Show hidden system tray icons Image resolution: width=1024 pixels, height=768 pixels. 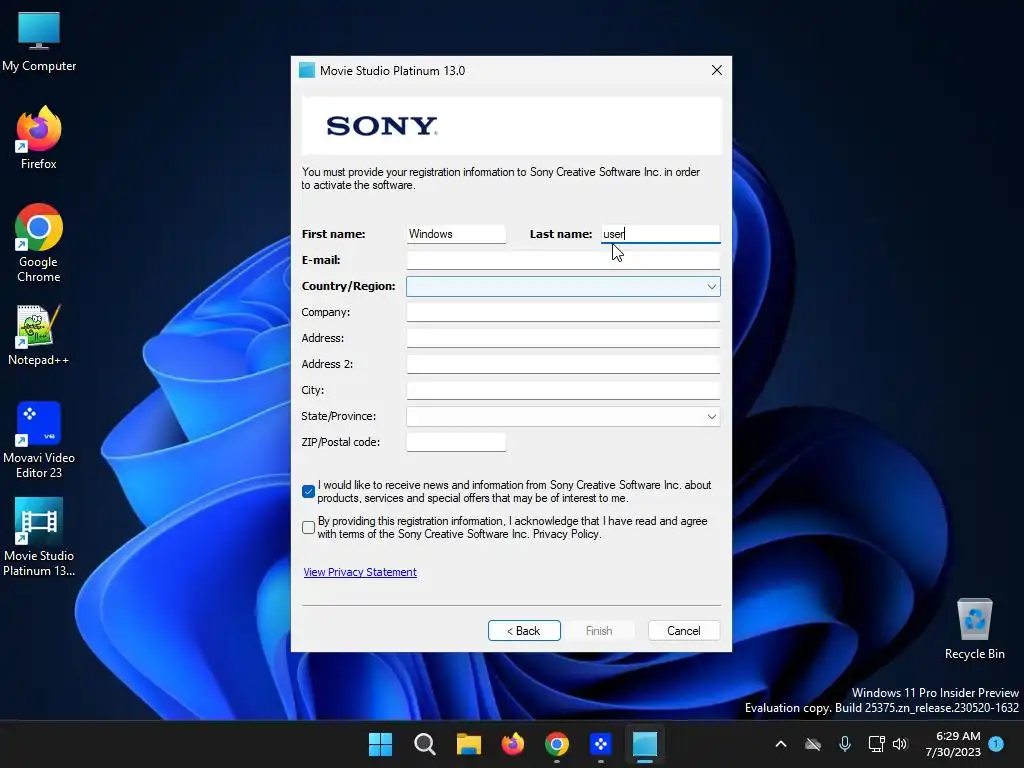(780, 744)
